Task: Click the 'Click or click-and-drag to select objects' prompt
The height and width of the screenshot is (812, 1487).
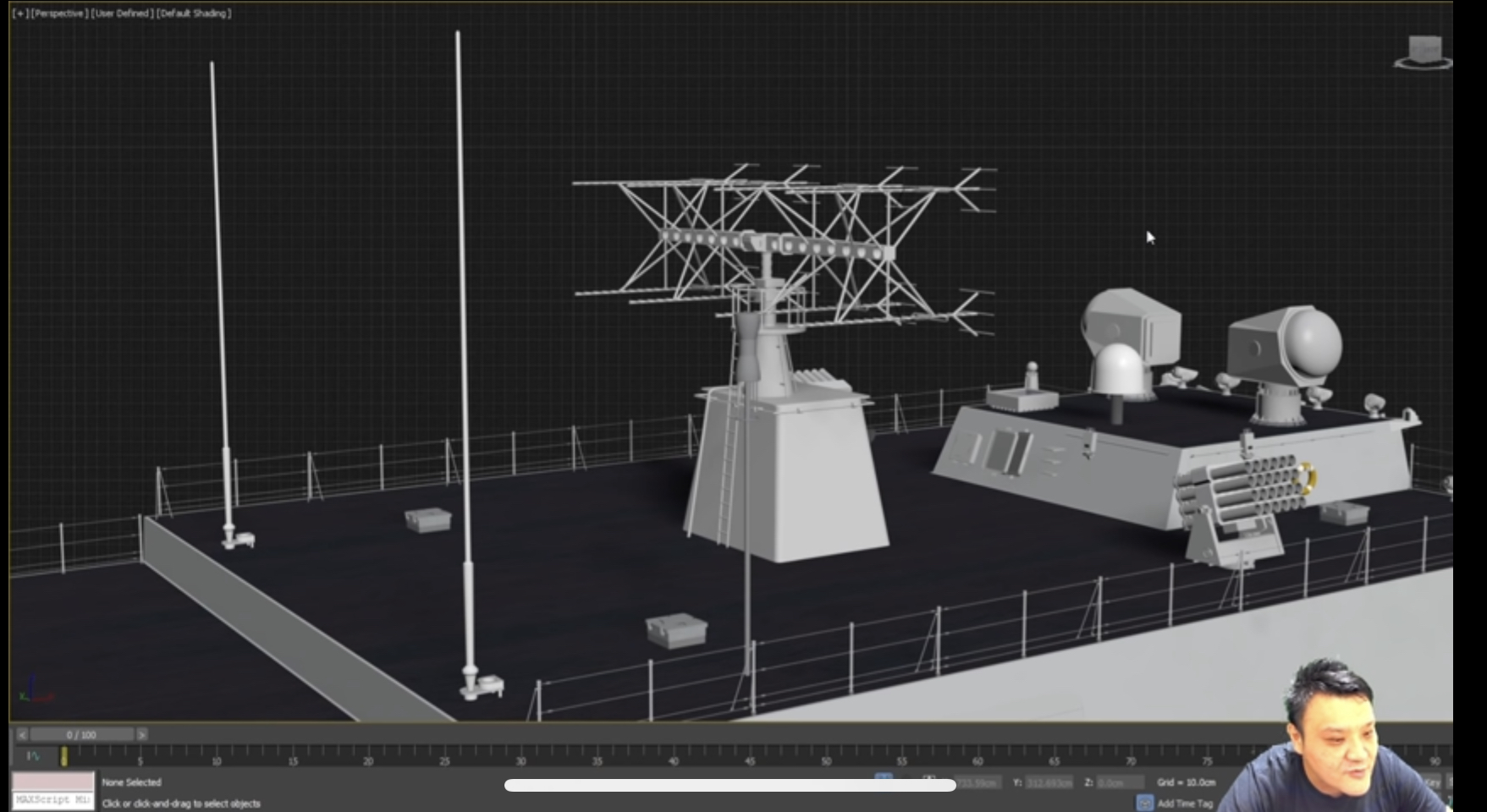Action: click(x=181, y=804)
